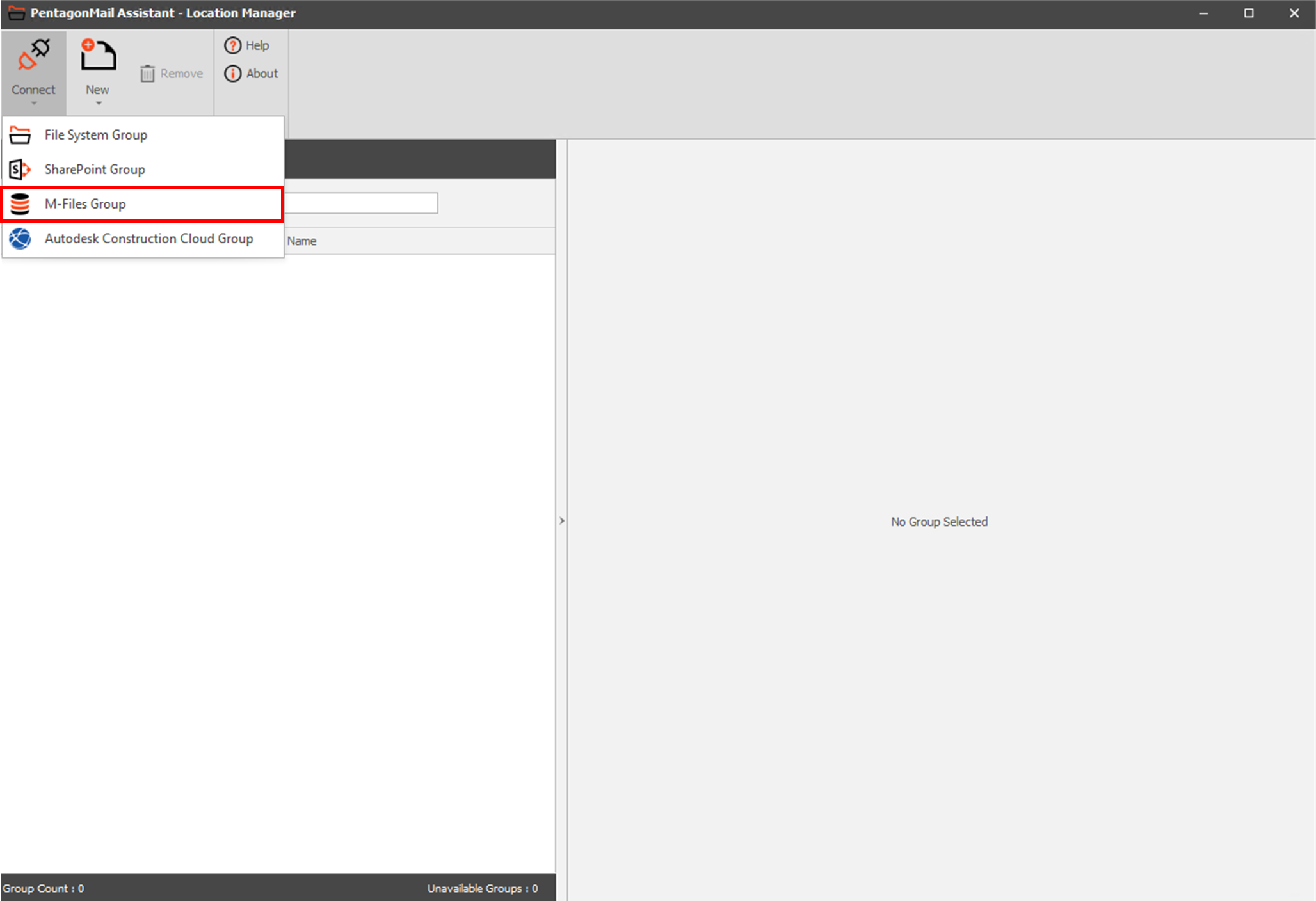Click the M-Files Group database icon

point(20,204)
